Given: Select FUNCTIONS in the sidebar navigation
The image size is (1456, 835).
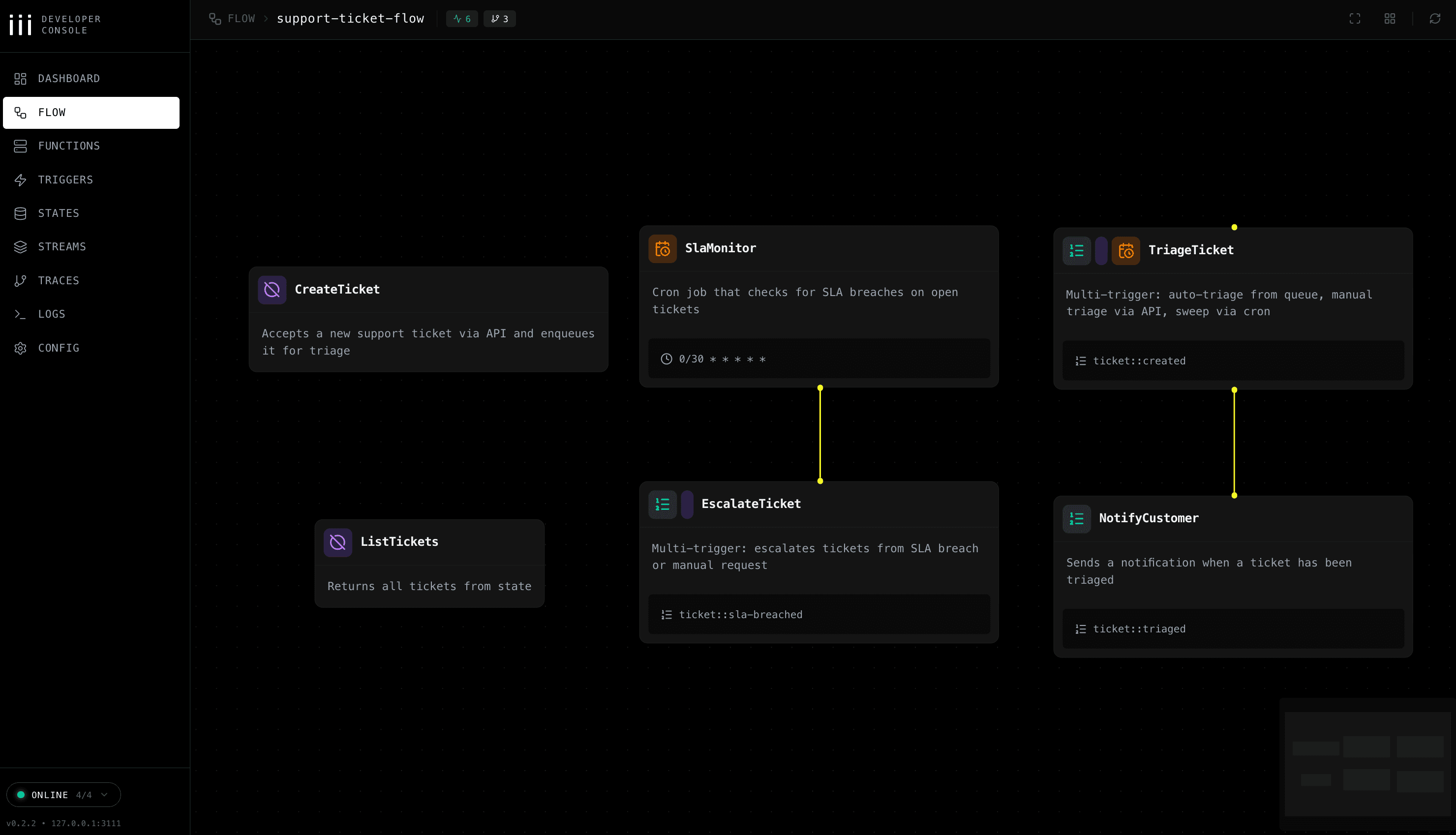Looking at the screenshot, I should 69,146.
